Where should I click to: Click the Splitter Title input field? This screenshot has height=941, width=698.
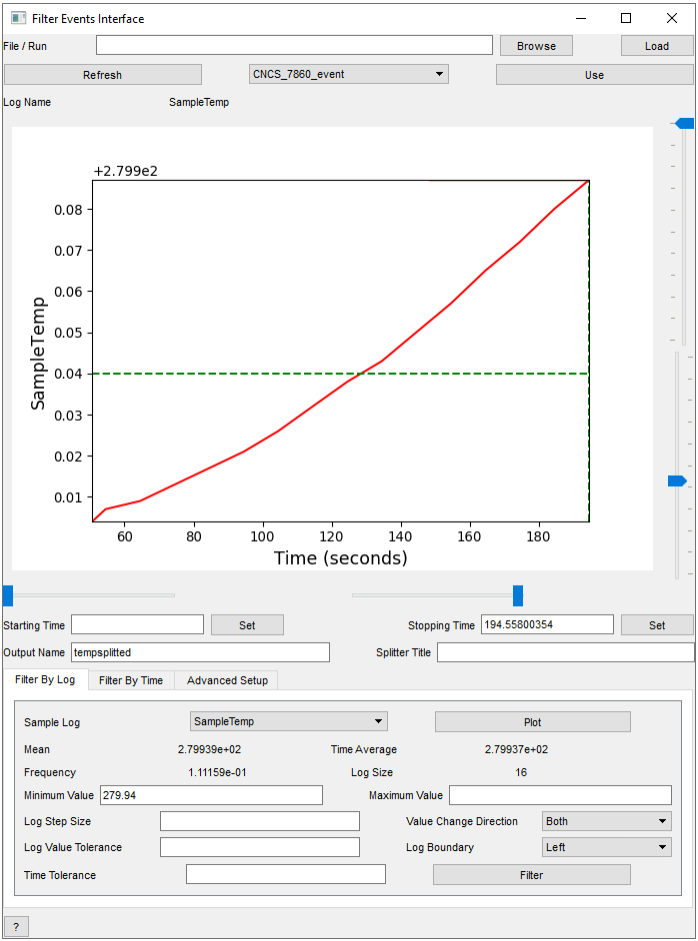tap(565, 652)
